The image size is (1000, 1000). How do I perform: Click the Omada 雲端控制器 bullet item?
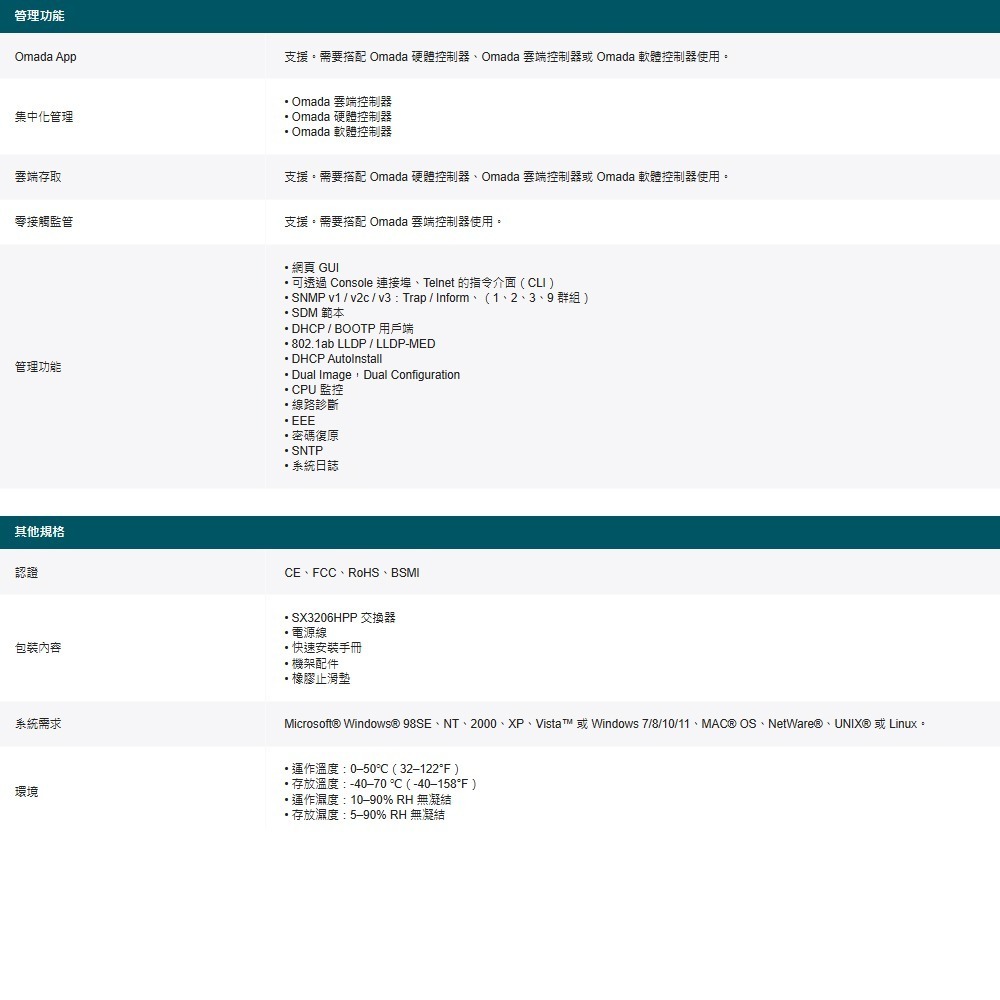pyautogui.click(x=338, y=101)
